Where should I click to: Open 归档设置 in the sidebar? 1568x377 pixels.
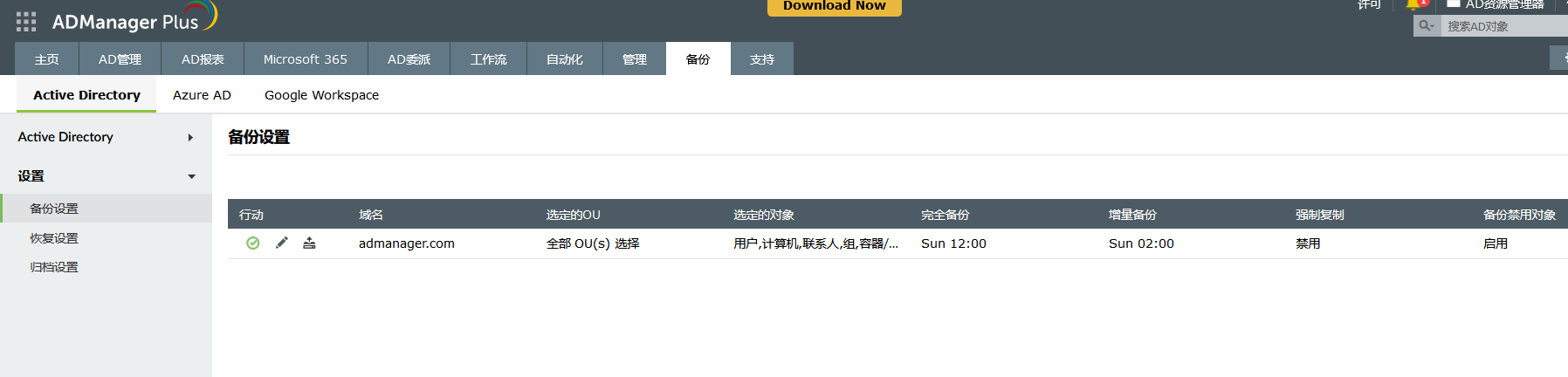pyautogui.click(x=54, y=267)
